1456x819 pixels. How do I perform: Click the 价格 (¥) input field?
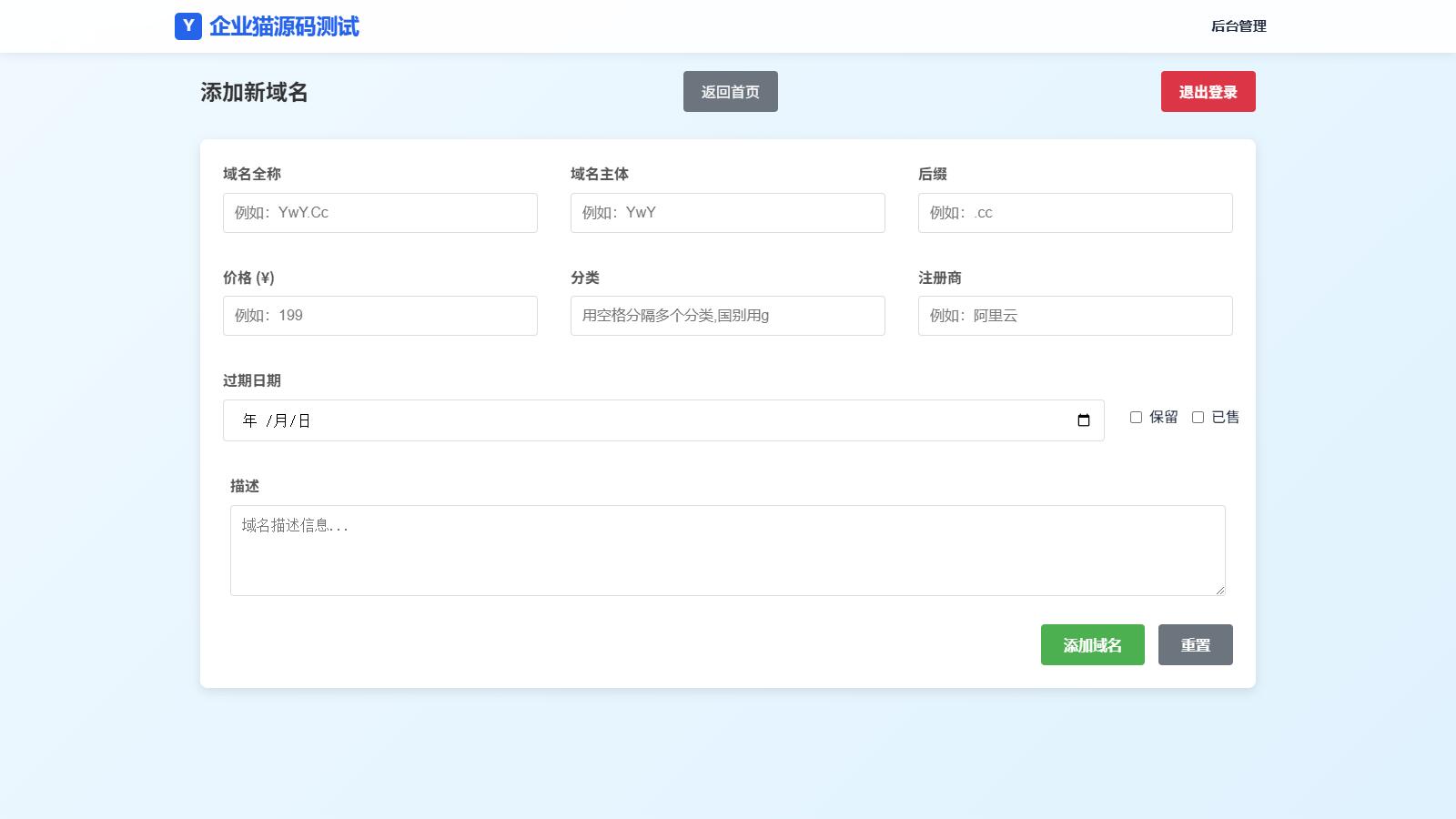[x=379, y=316]
